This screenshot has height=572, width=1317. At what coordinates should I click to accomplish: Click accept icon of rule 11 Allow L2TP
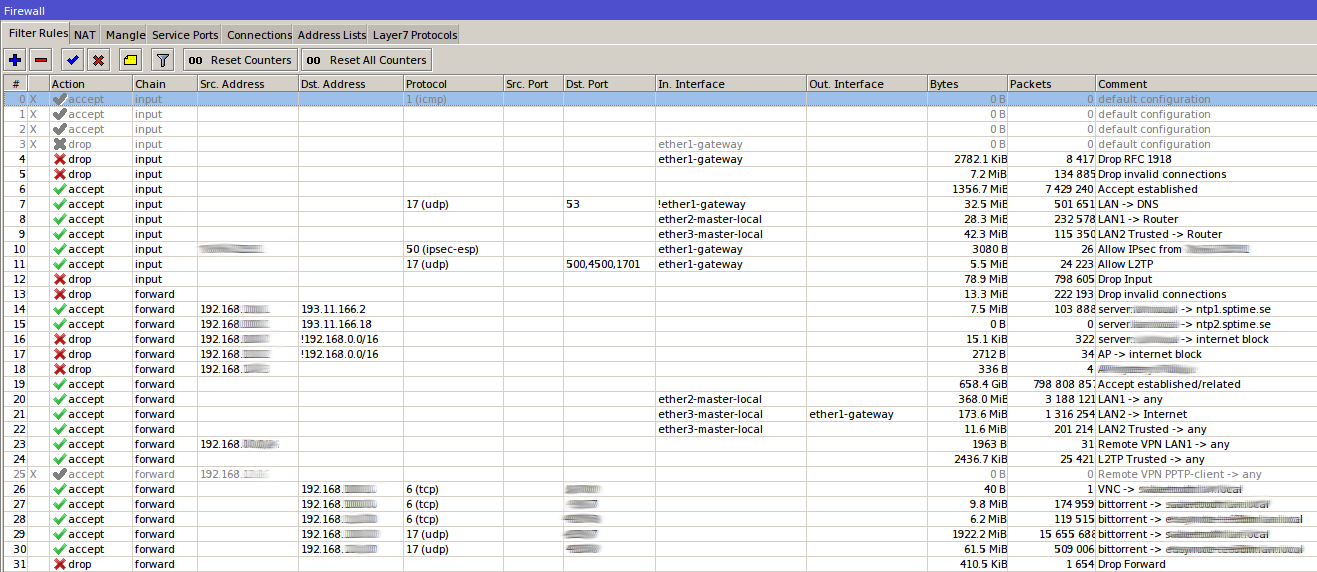tap(60, 264)
